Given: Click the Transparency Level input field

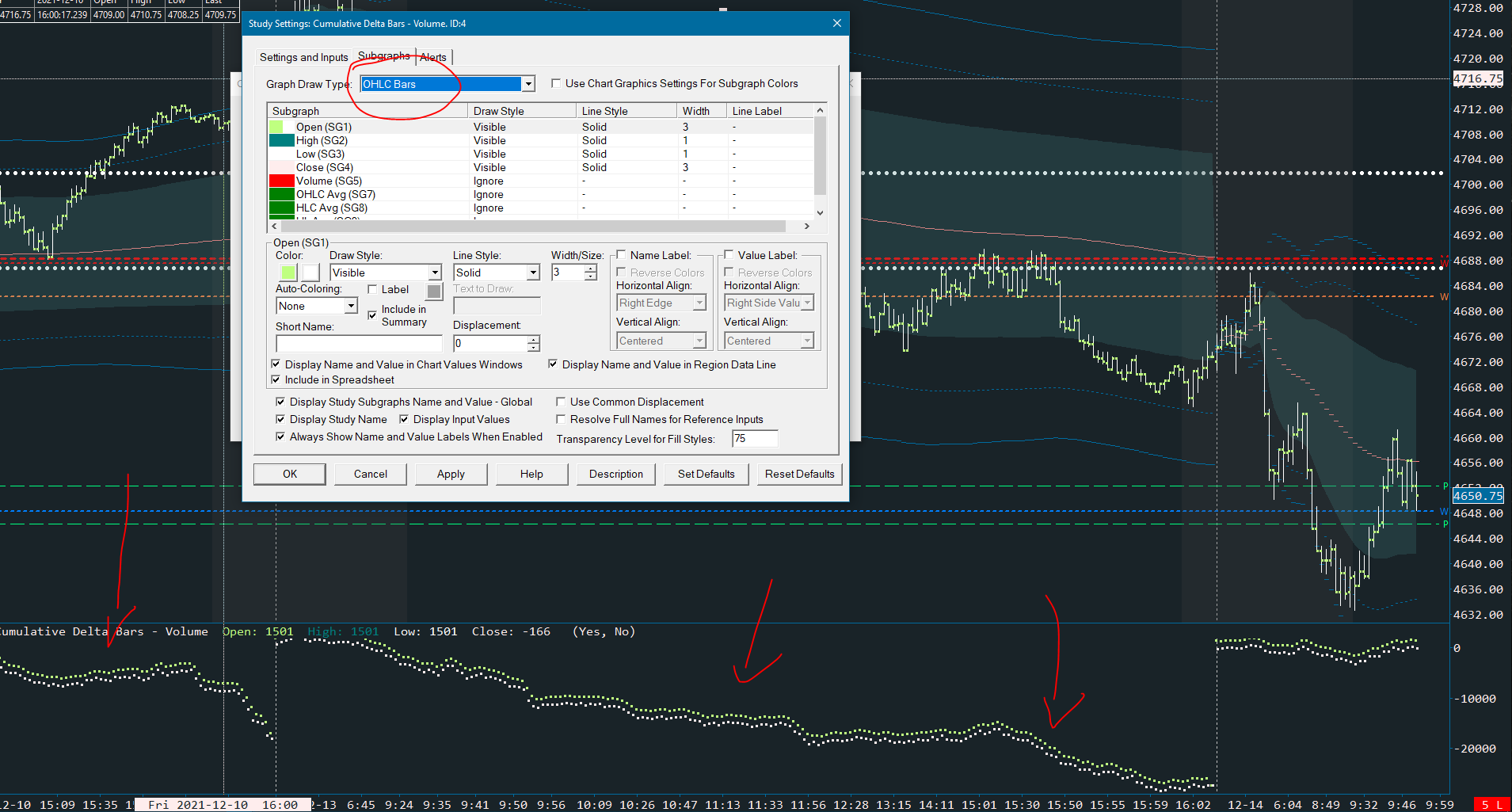Looking at the screenshot, I should pos(755,439).
